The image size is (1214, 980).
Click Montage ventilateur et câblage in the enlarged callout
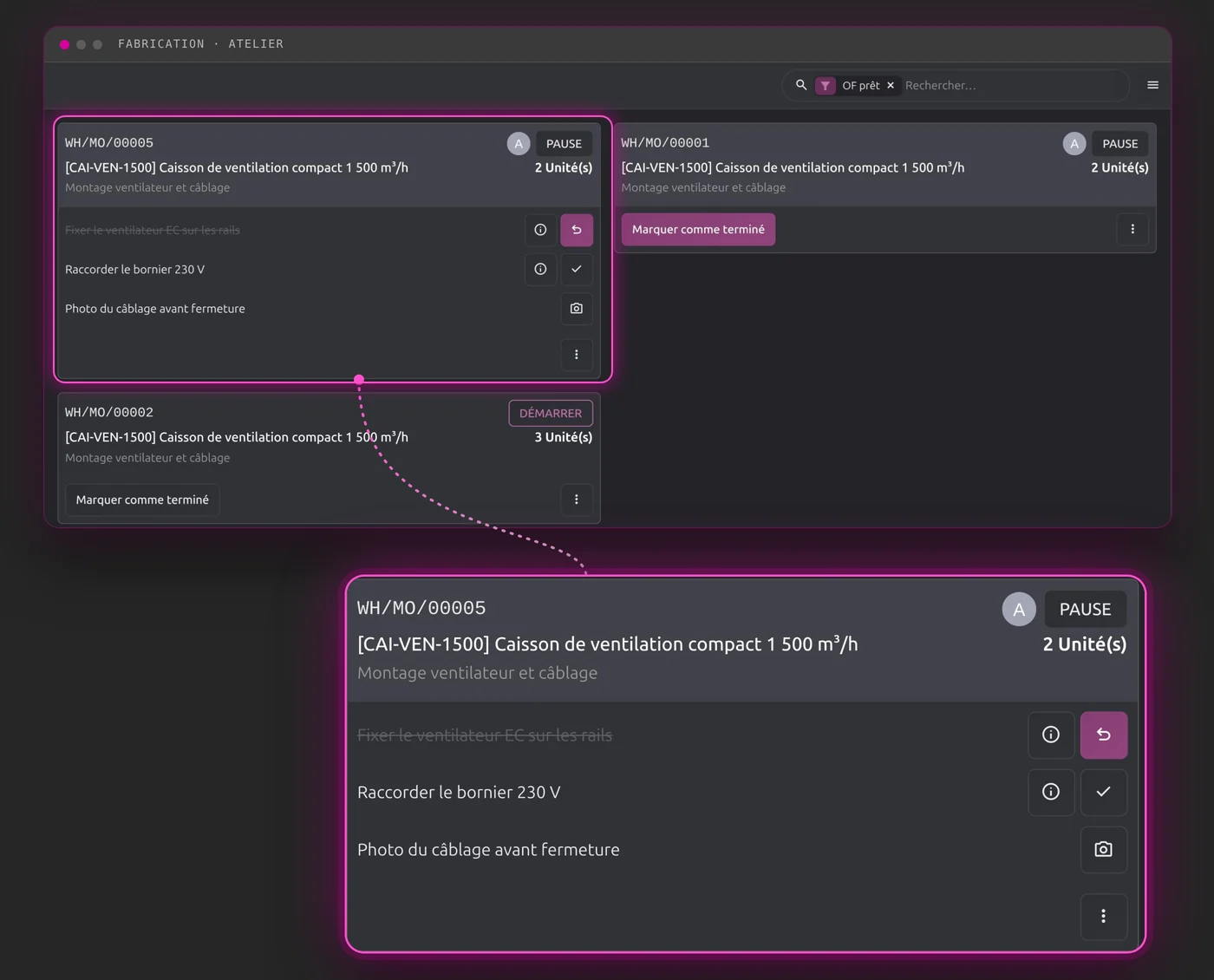tap(477, 673)
